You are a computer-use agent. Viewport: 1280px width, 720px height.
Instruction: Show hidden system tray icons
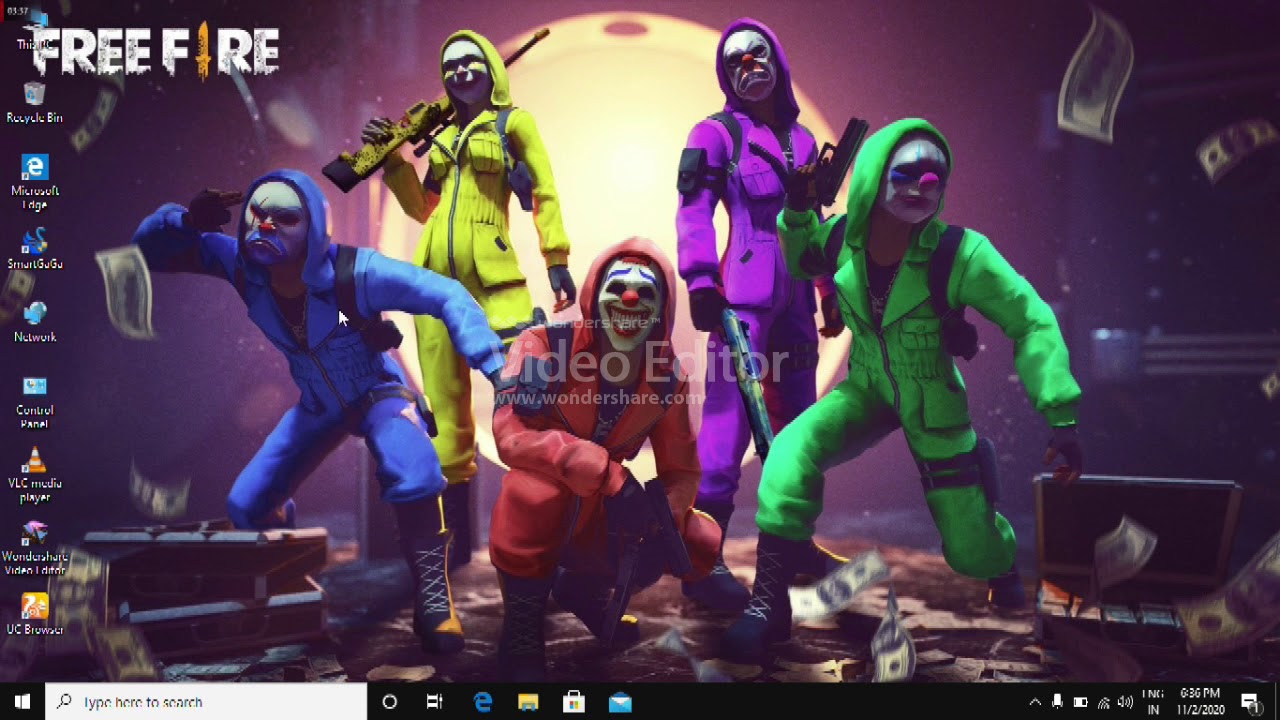(1035, 702)
